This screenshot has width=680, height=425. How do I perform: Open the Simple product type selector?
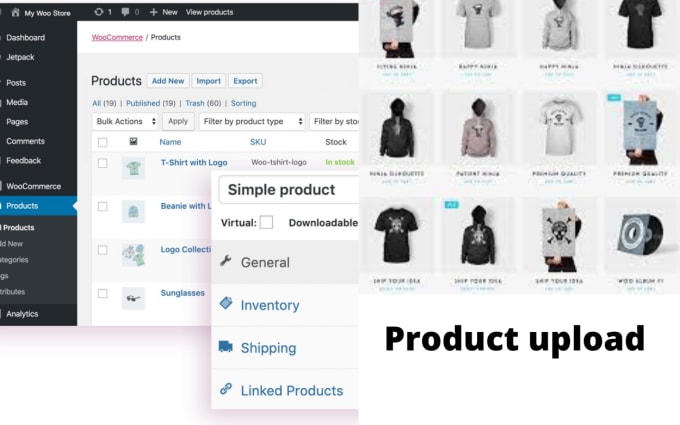(x=288, y=190)
